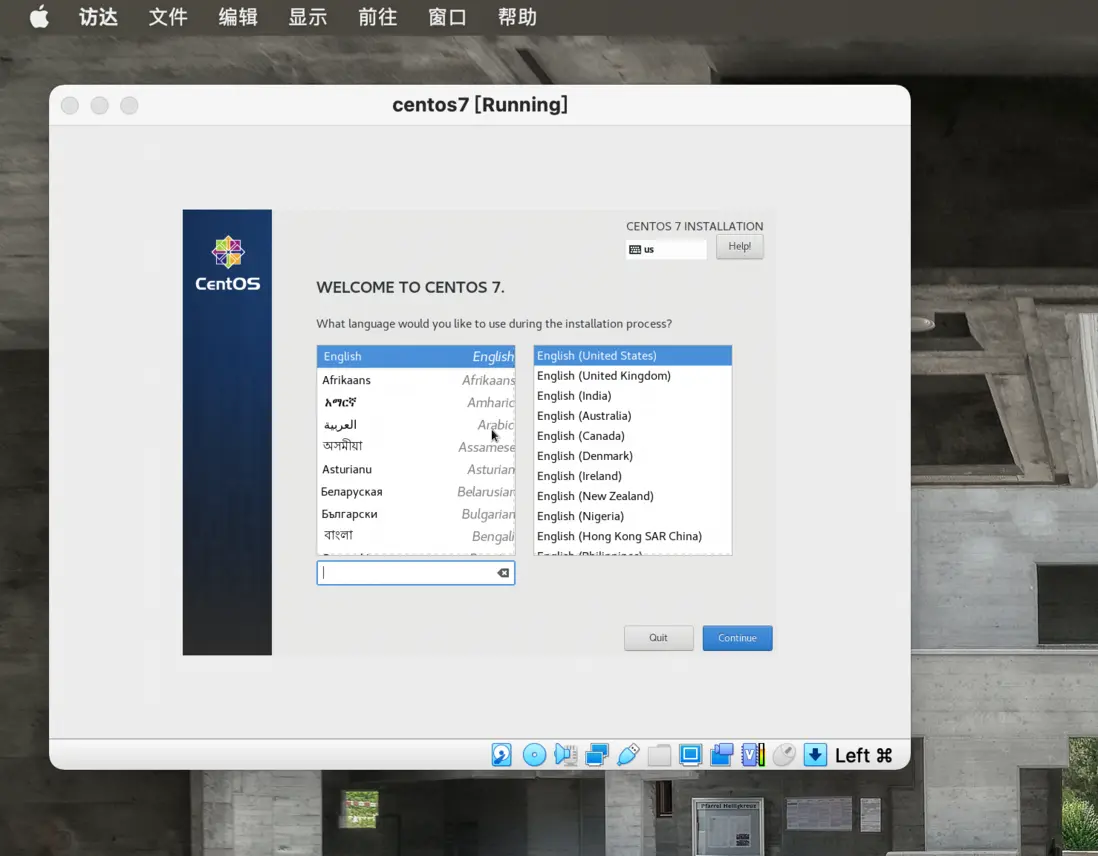This screenshot has height=856, width=1098.
Task: Open the Apple menu
Action: coord(39,17)
